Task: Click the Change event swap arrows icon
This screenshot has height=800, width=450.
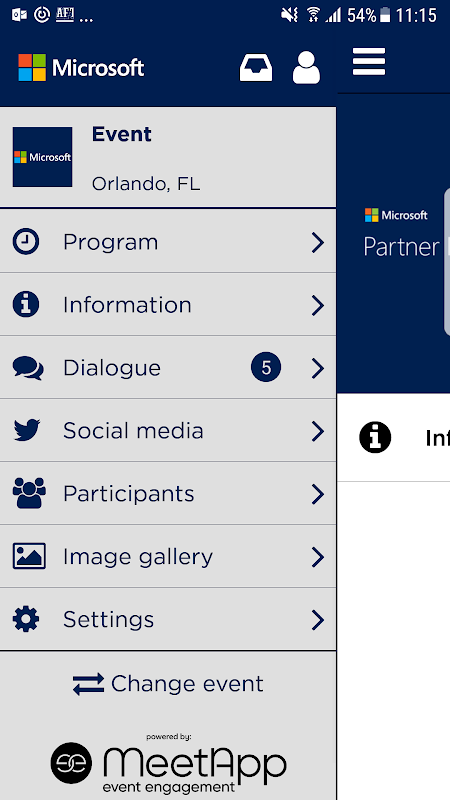Action: (x=88, y=684)
